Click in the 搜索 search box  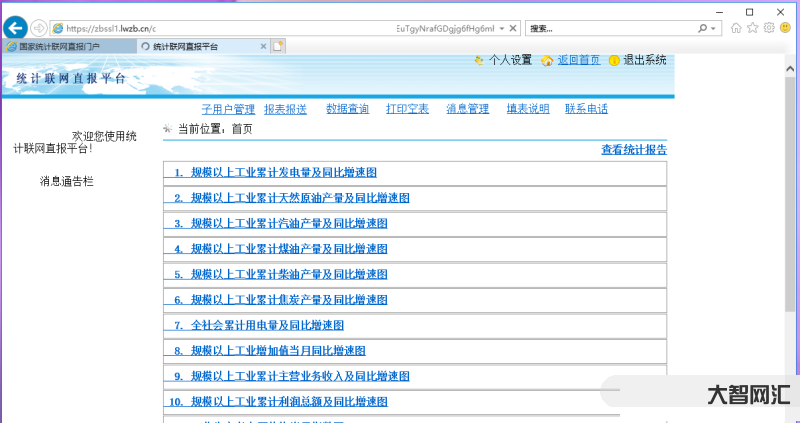click(610, 28)
